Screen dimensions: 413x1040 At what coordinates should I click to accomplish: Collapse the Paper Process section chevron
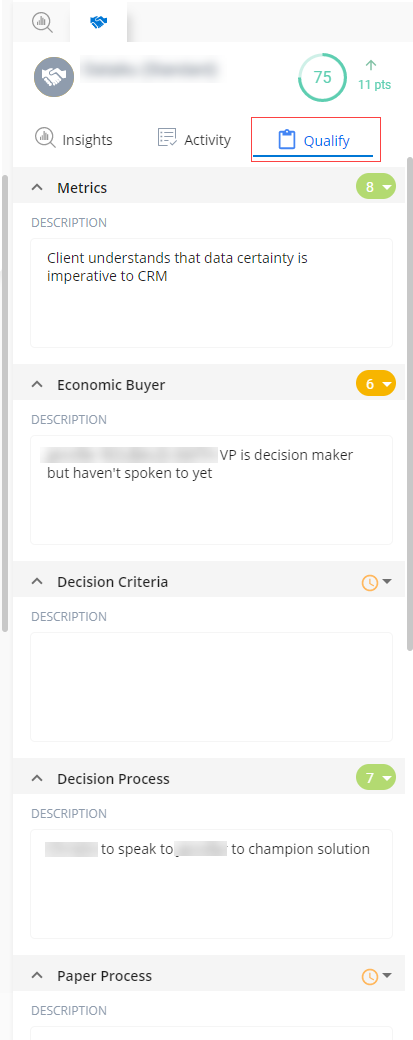pyautogui.click(x=38, y=976)
